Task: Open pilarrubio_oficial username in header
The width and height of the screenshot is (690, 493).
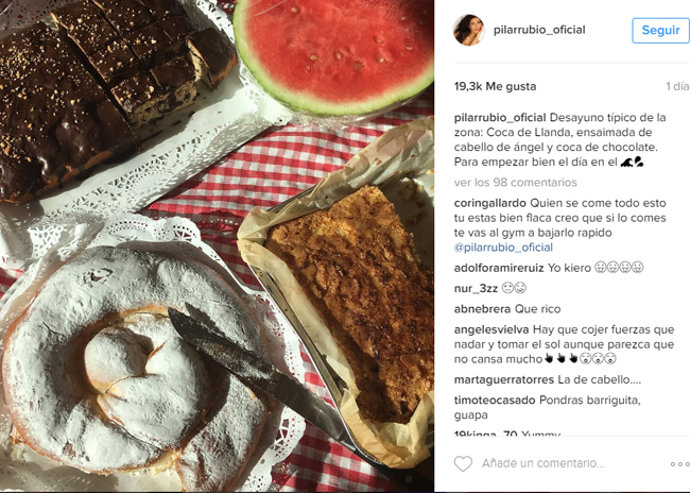Action: click(539, 30)
